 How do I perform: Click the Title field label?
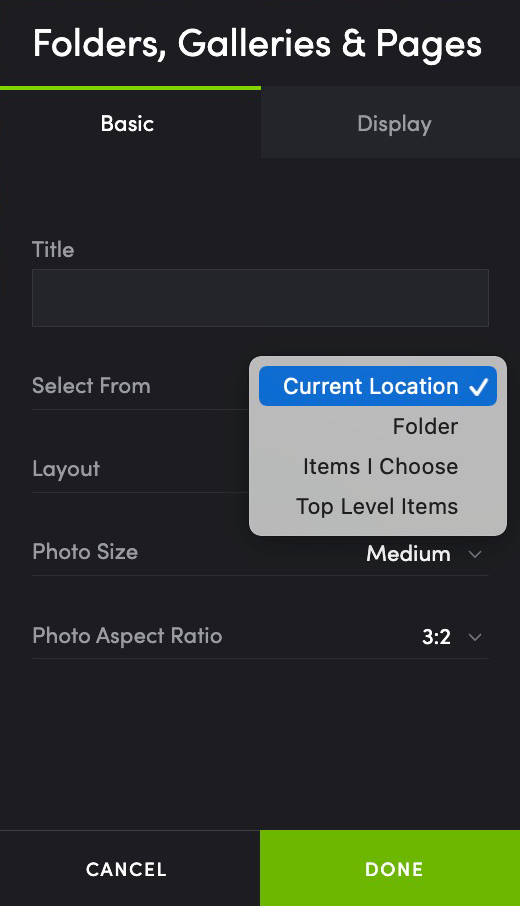coord(53,250)
